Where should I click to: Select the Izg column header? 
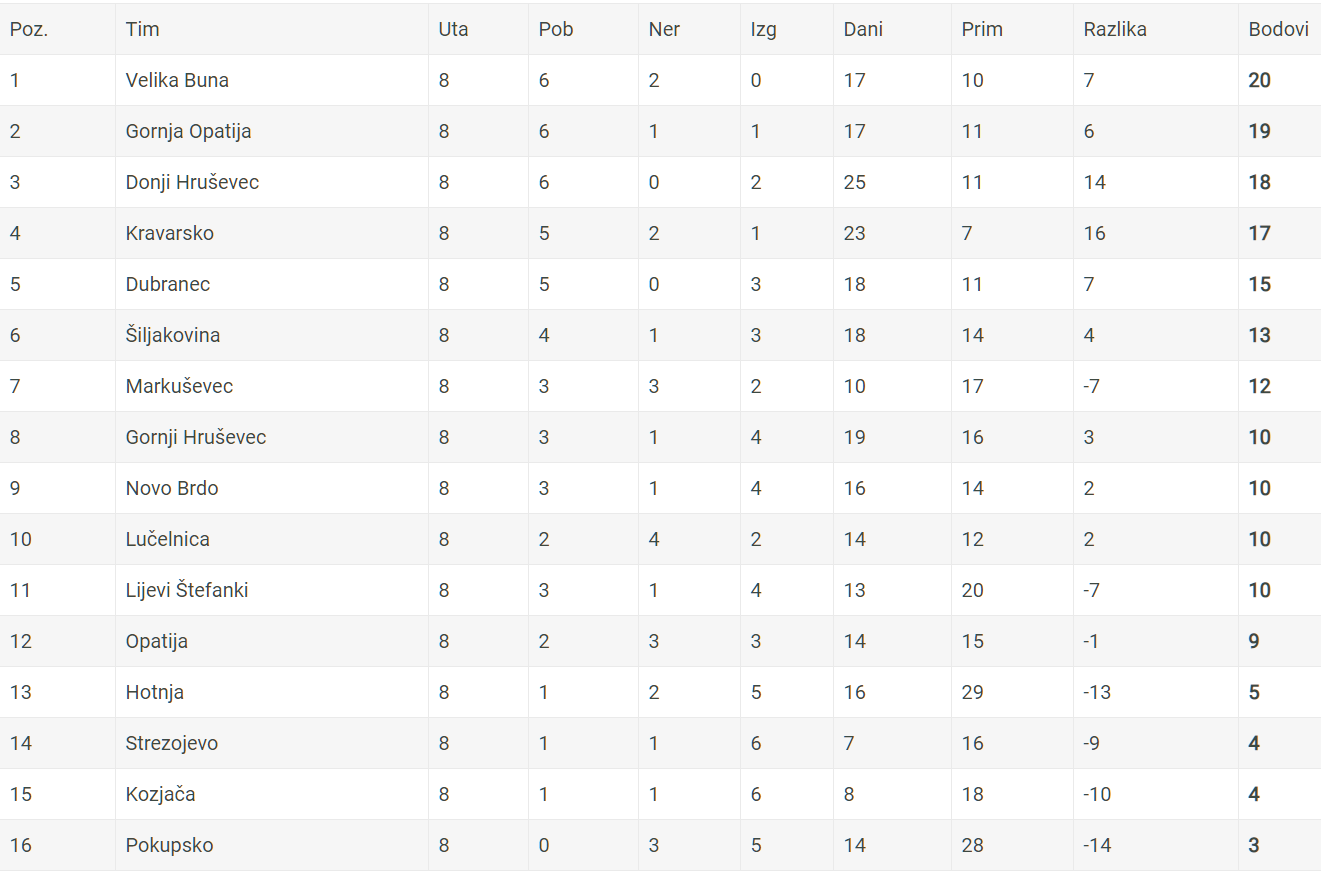click(763, 29)
